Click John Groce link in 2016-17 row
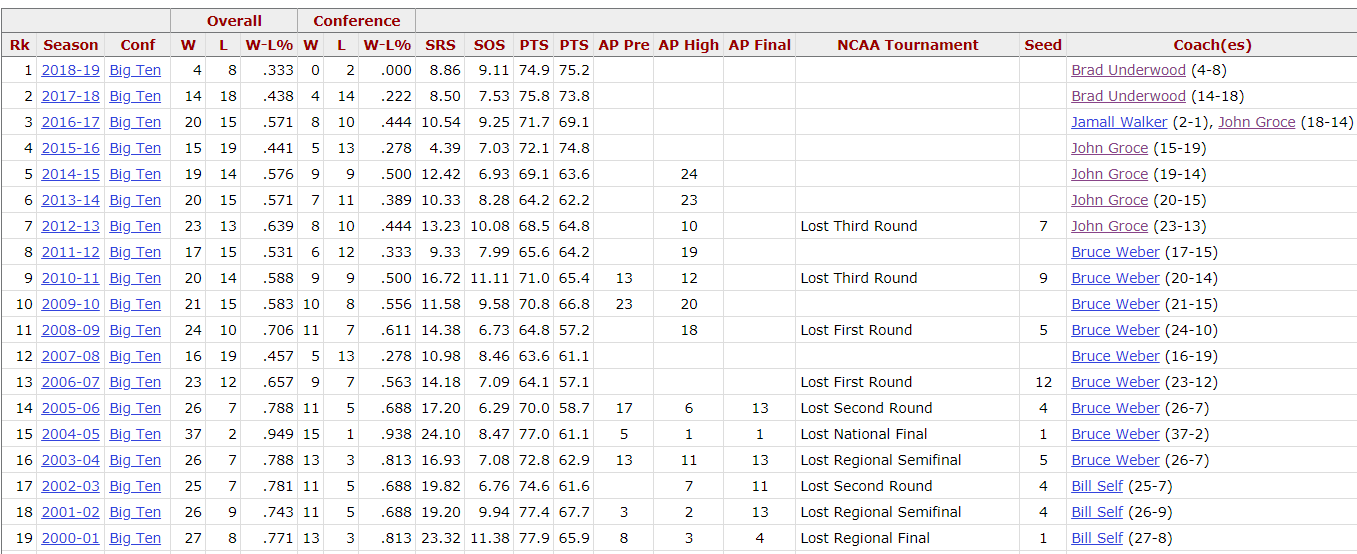This screenshot has height=554, width=1357. [1256, 122]
